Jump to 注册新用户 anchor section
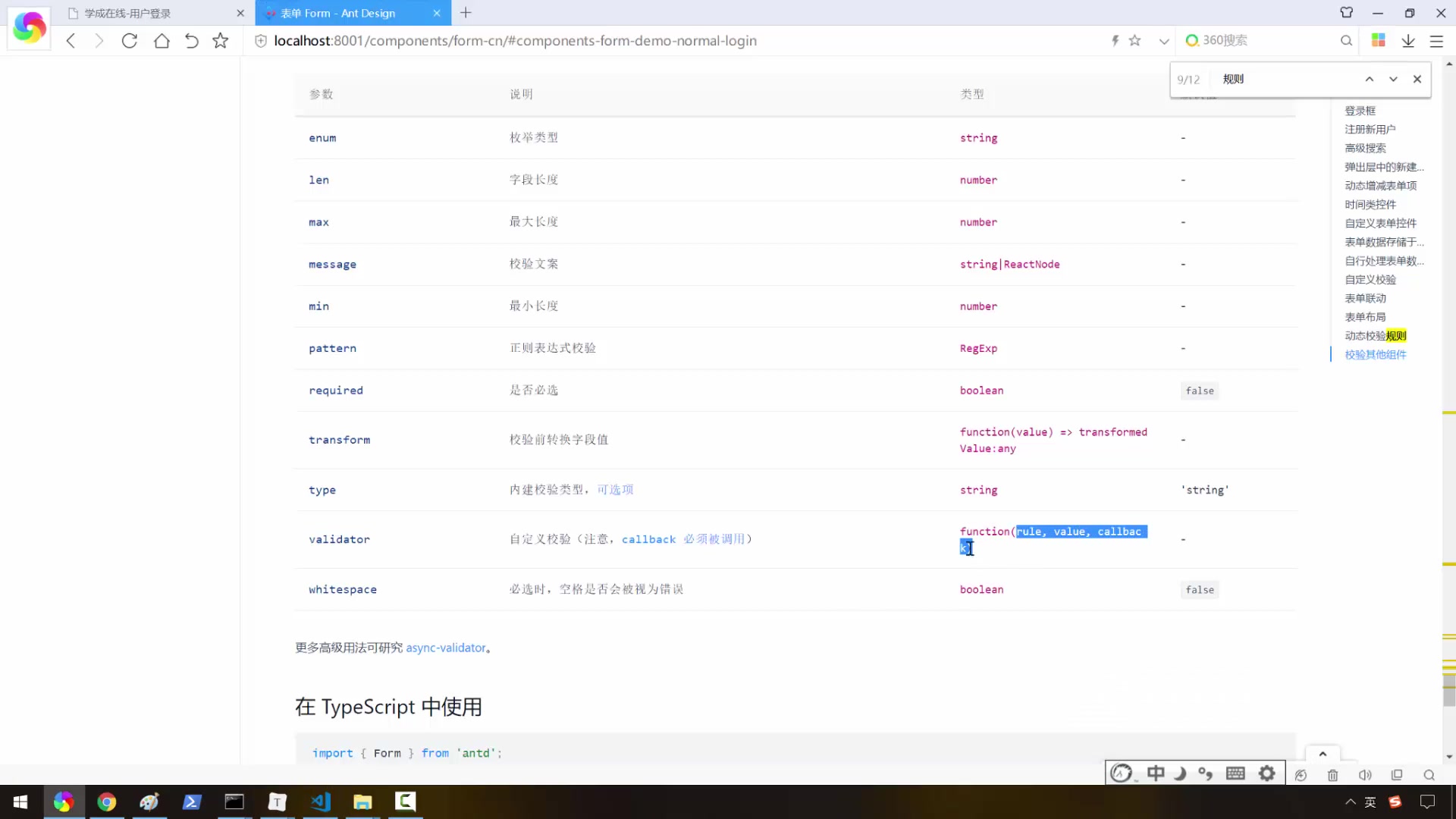Image resolution: width=1456 pixels, height=819 pixels. tap(1370, 130)
